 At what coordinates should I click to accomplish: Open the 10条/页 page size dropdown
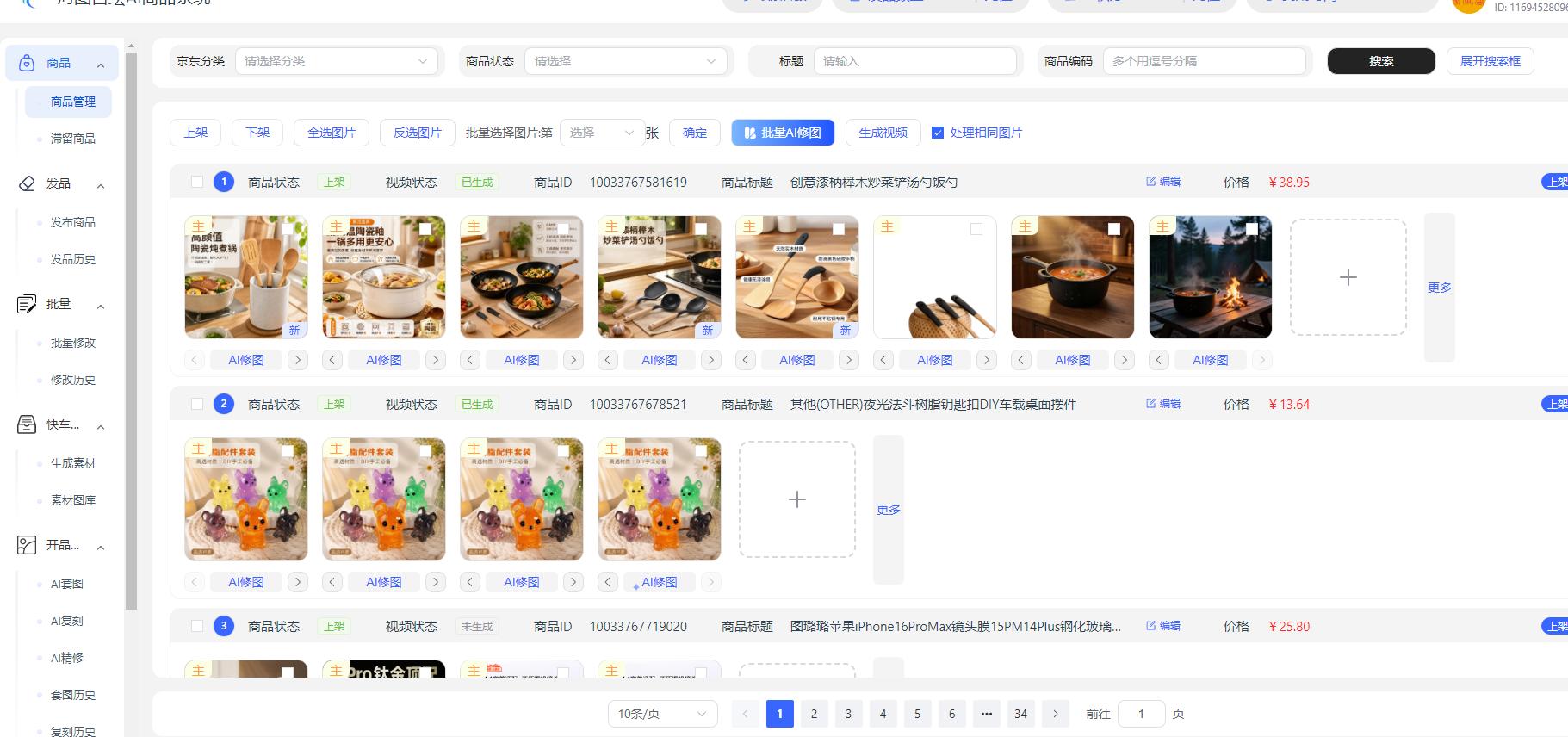(x=663, y=714)
